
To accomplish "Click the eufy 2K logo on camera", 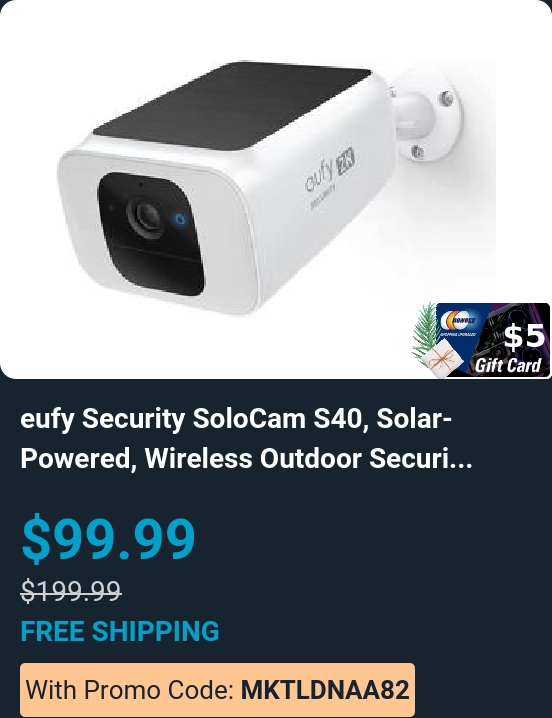I will 329,175.
